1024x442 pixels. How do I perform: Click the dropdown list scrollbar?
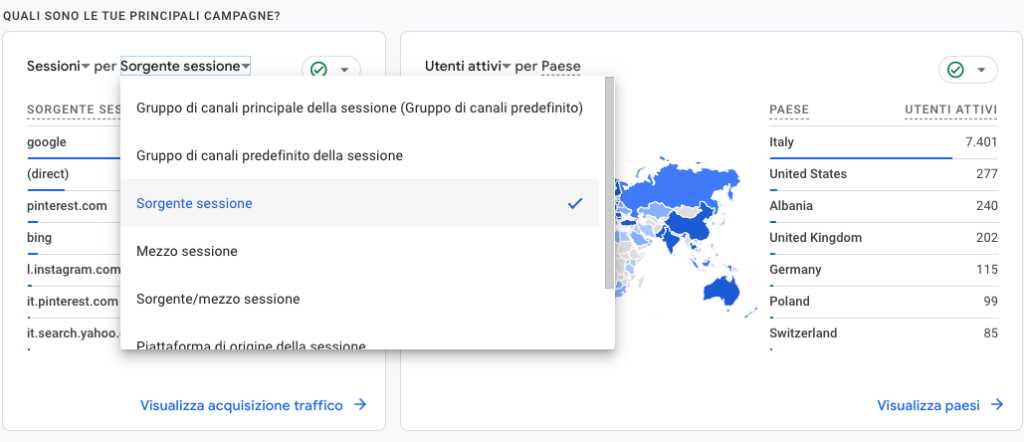609,183
